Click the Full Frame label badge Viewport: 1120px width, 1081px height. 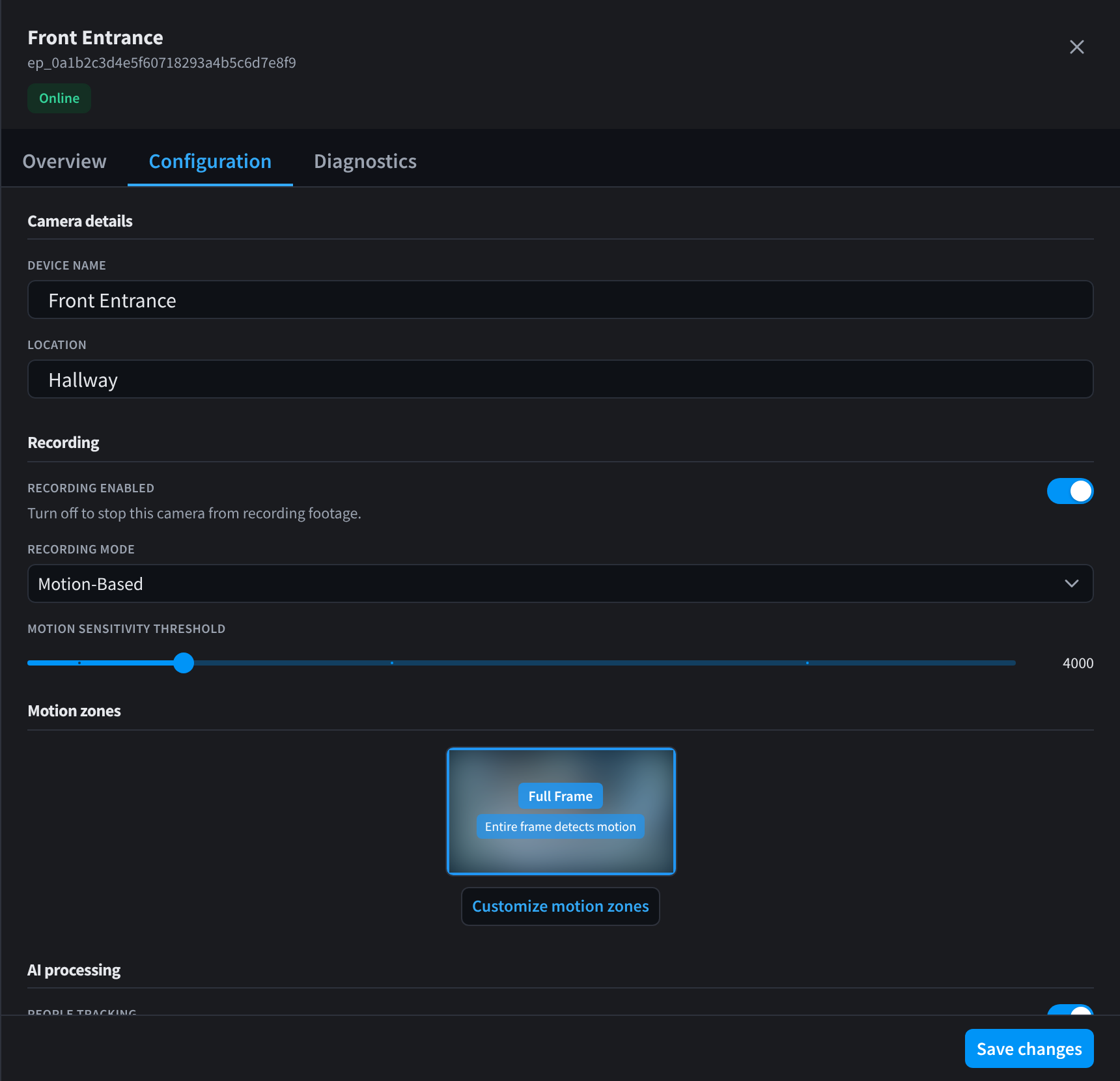(560, 796)
